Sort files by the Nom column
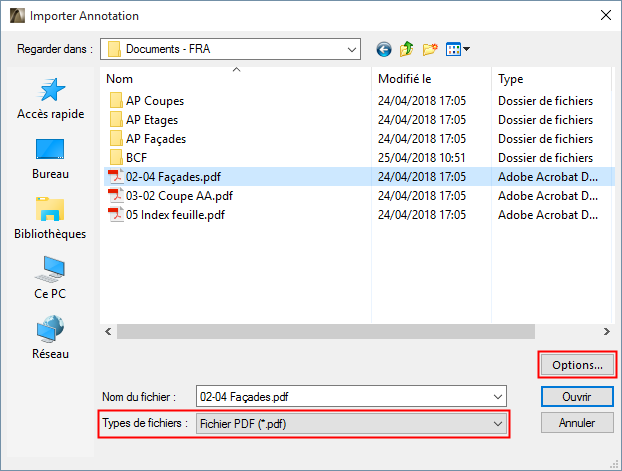The width and height of the screenshot is (622, 471). tap(236, 79)
